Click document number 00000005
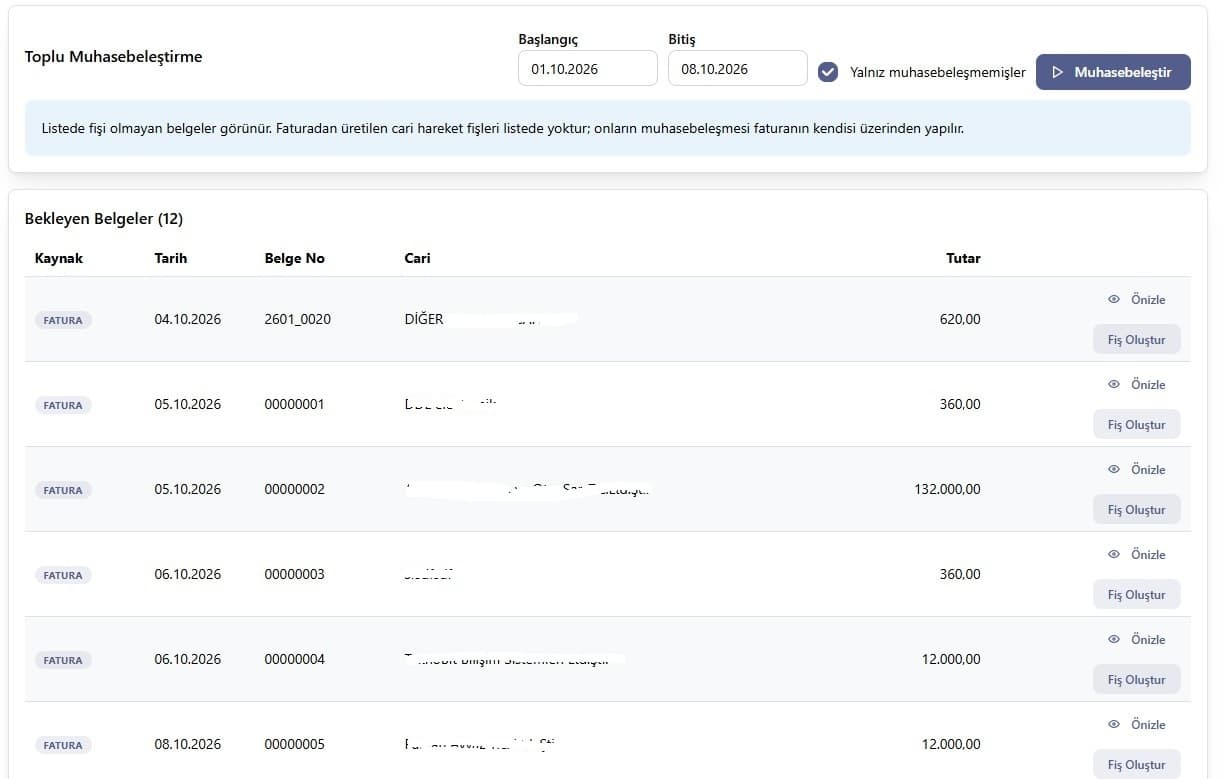 (295, 744)
